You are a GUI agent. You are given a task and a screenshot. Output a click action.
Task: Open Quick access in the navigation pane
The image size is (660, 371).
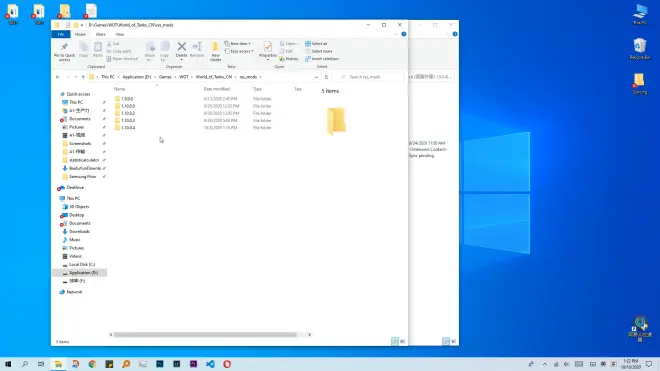(x=78, y=94)
